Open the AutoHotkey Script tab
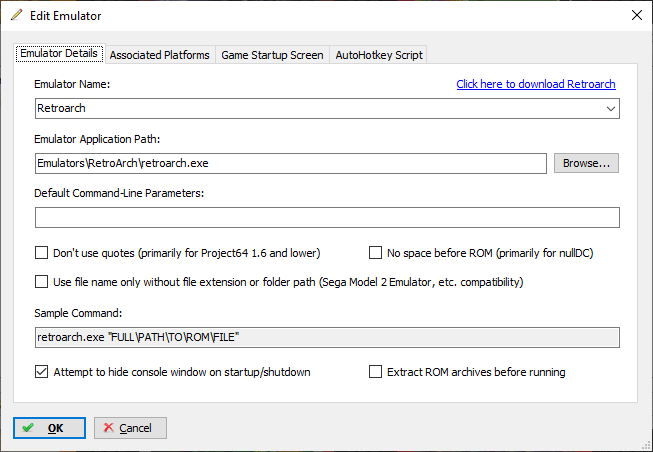 pos(379,55)
